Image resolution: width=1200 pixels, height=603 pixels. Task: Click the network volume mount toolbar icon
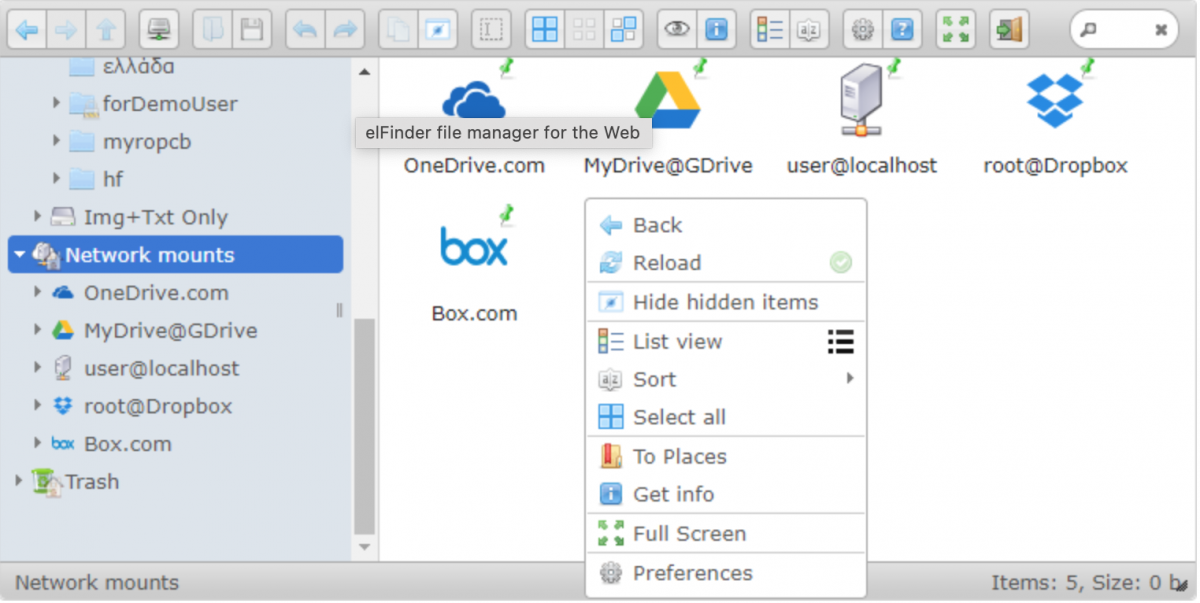(x=158, y=30)
